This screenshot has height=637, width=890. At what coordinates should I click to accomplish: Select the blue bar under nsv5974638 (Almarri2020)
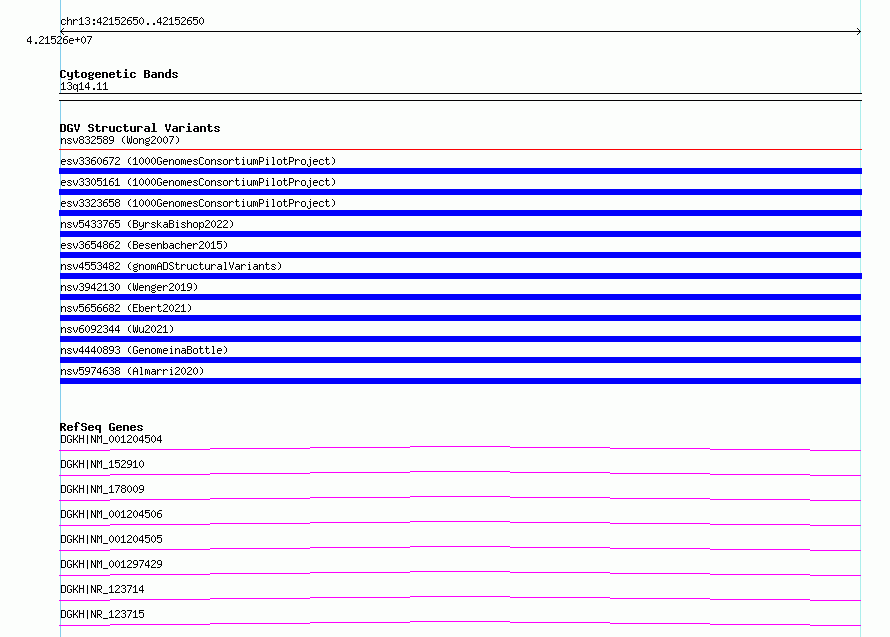click(x=460, y=381)
